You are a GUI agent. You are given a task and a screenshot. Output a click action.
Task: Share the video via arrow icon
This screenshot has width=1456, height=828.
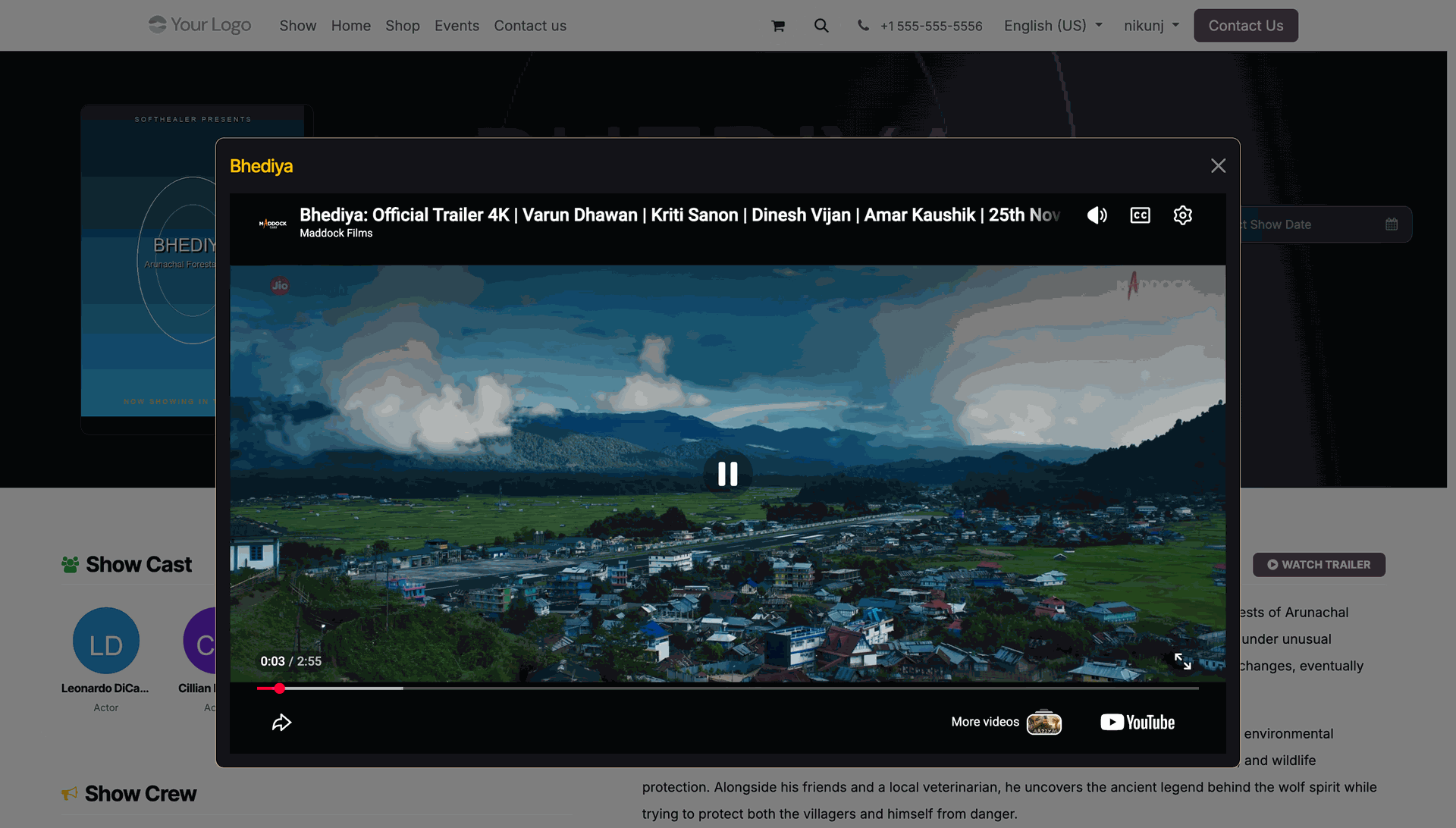[x=281, y=723]
